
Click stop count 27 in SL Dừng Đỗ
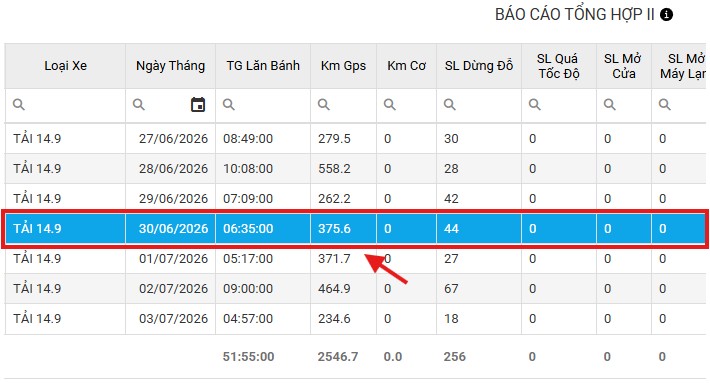(451, 259)
